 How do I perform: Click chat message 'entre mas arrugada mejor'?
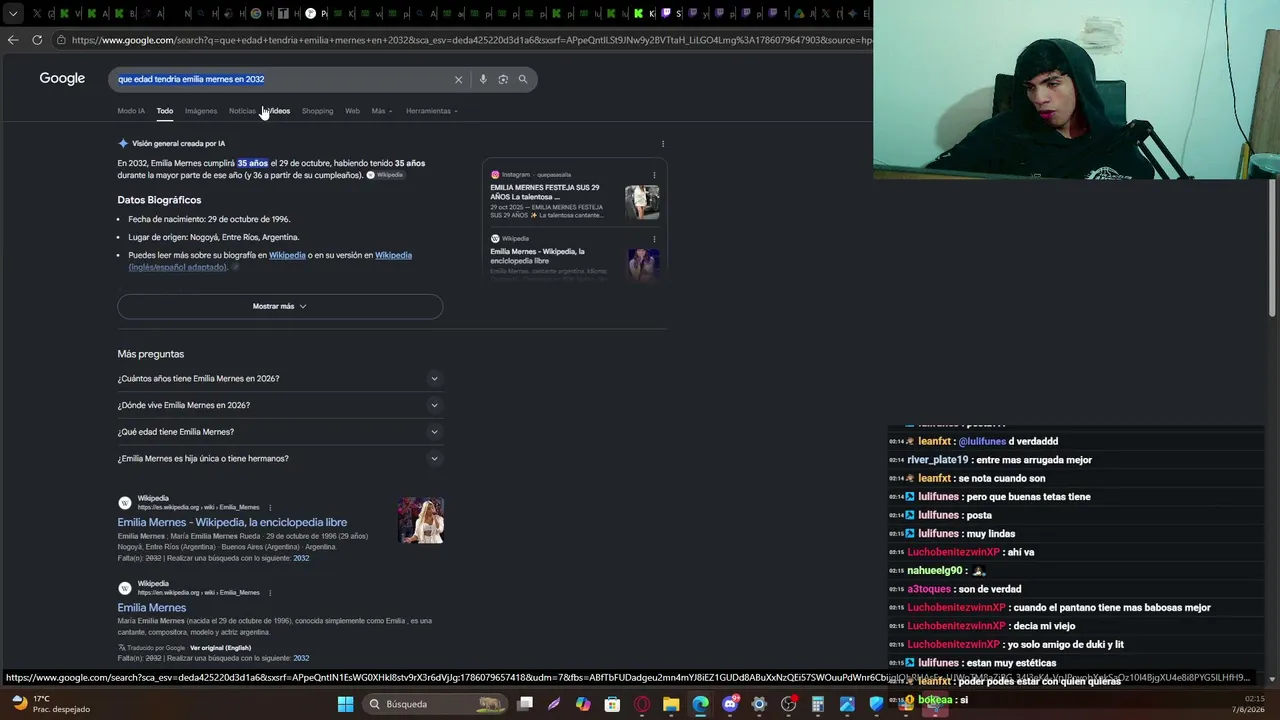click(x=1034, y=460)
